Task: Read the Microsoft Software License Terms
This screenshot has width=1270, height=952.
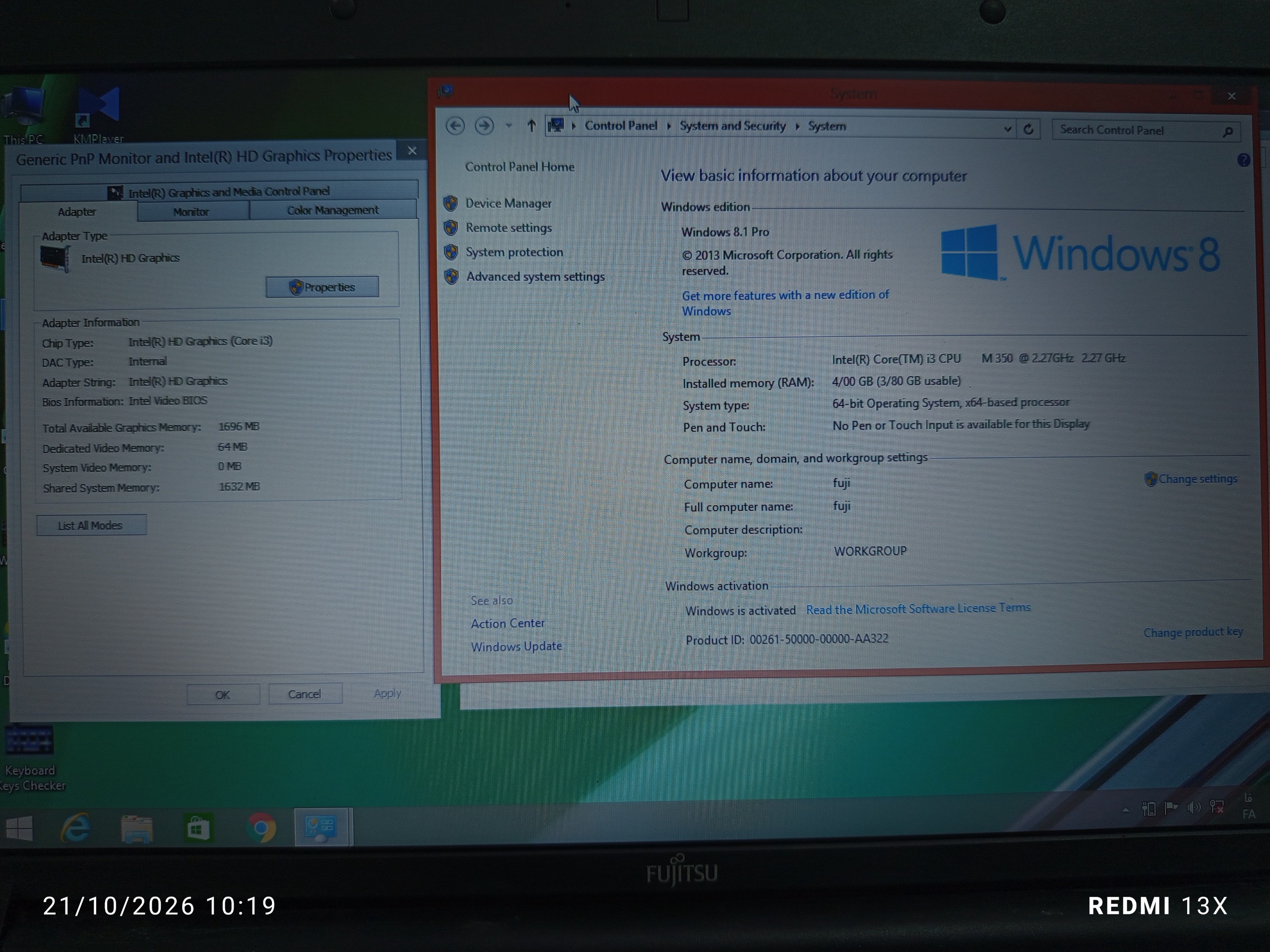Action: 918,608
